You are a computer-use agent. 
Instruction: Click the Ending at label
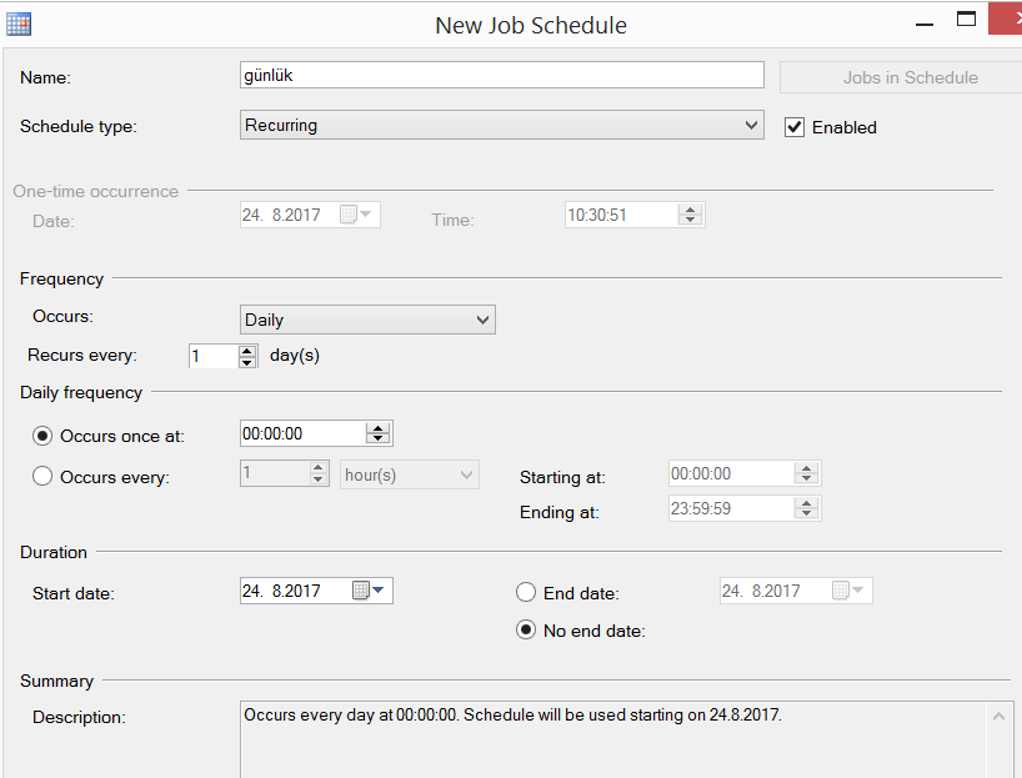pos(559,512)
